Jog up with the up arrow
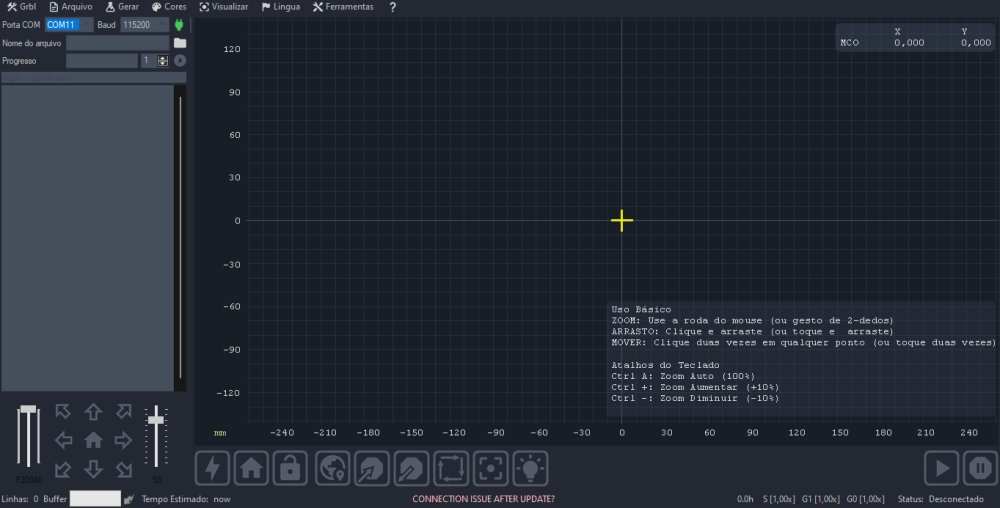Screen dimensions: 1000x508 point(93,411)
